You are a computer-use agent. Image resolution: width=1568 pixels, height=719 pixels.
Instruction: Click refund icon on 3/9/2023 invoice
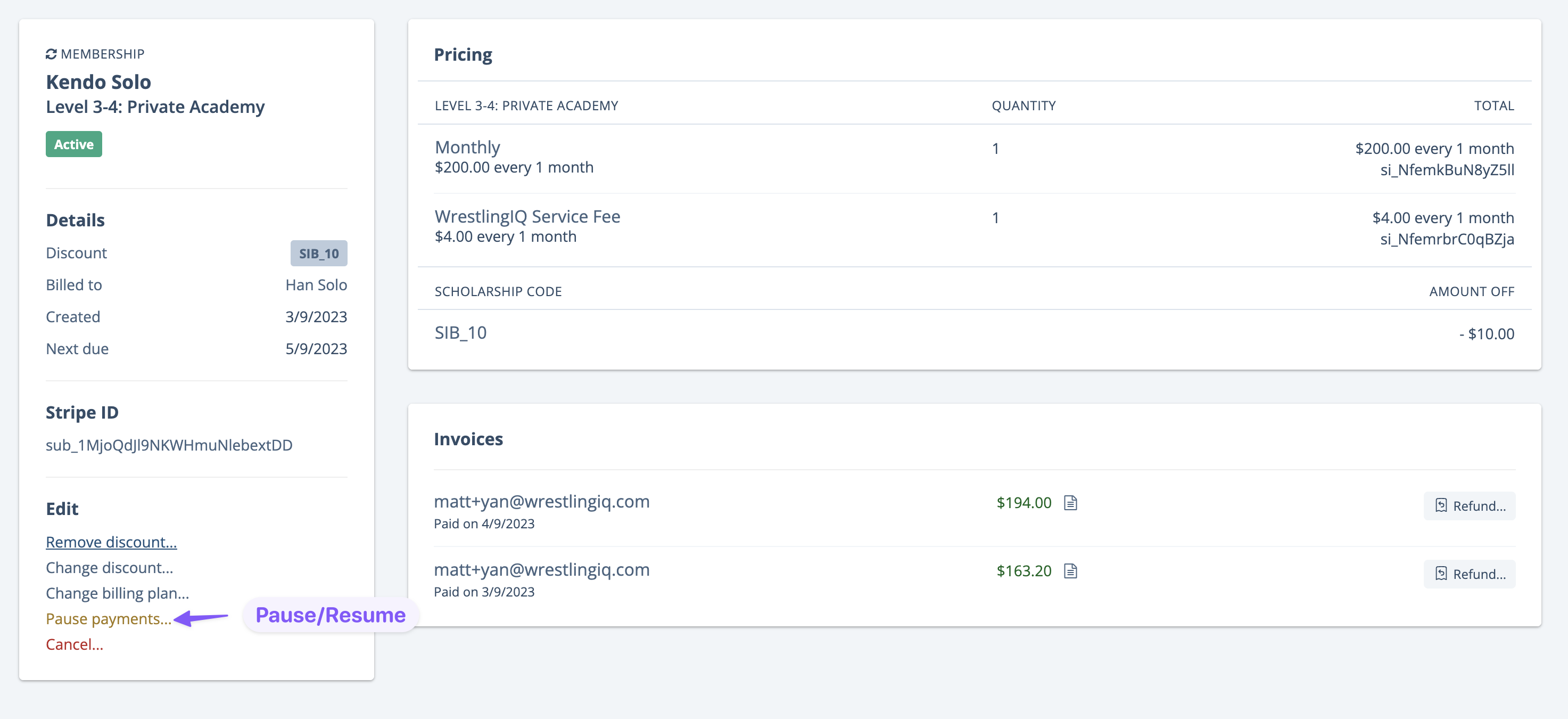pos(1441,574)
